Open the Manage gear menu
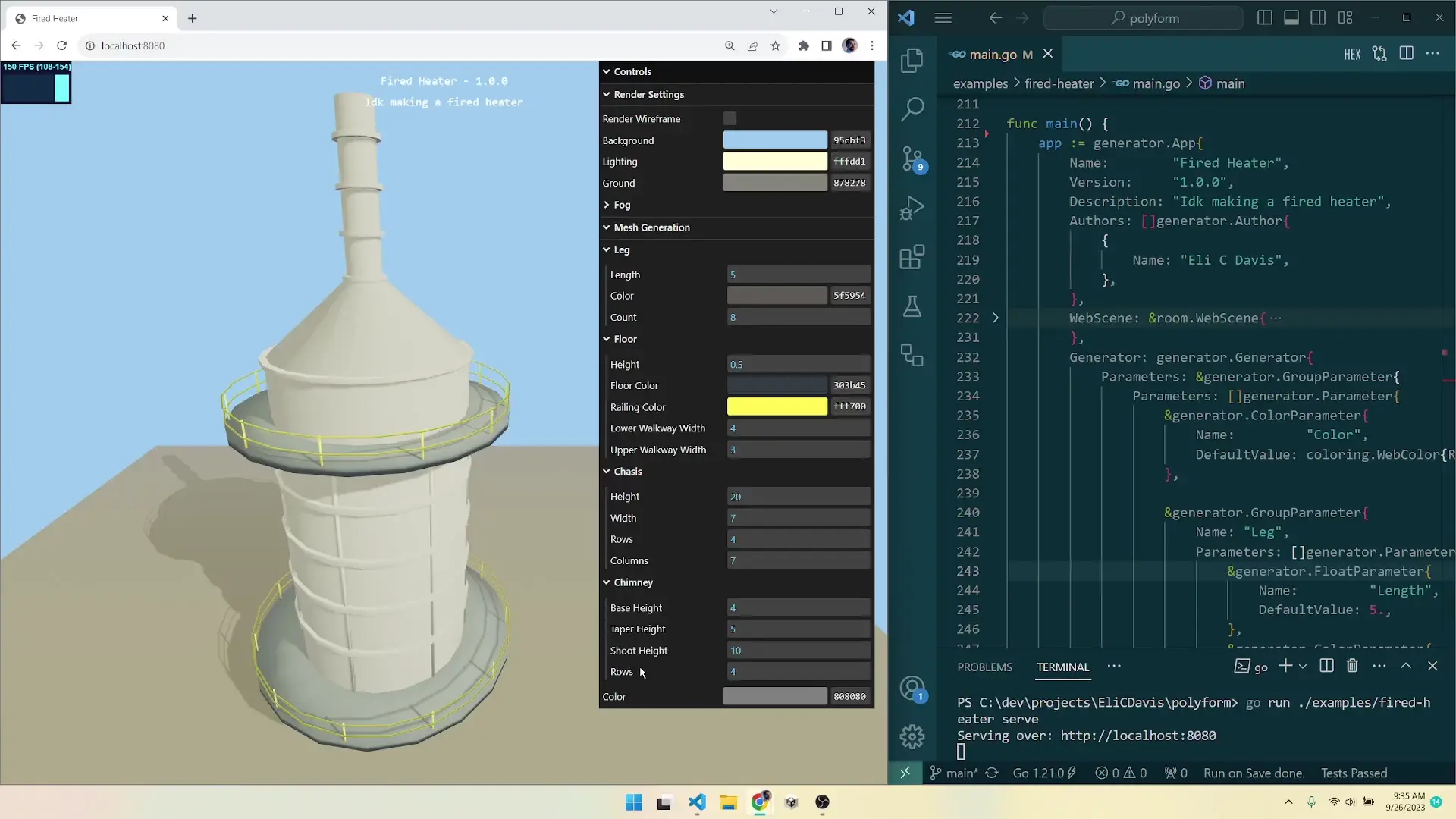The width and height of the screenshot is (1456, 819). 912,736
